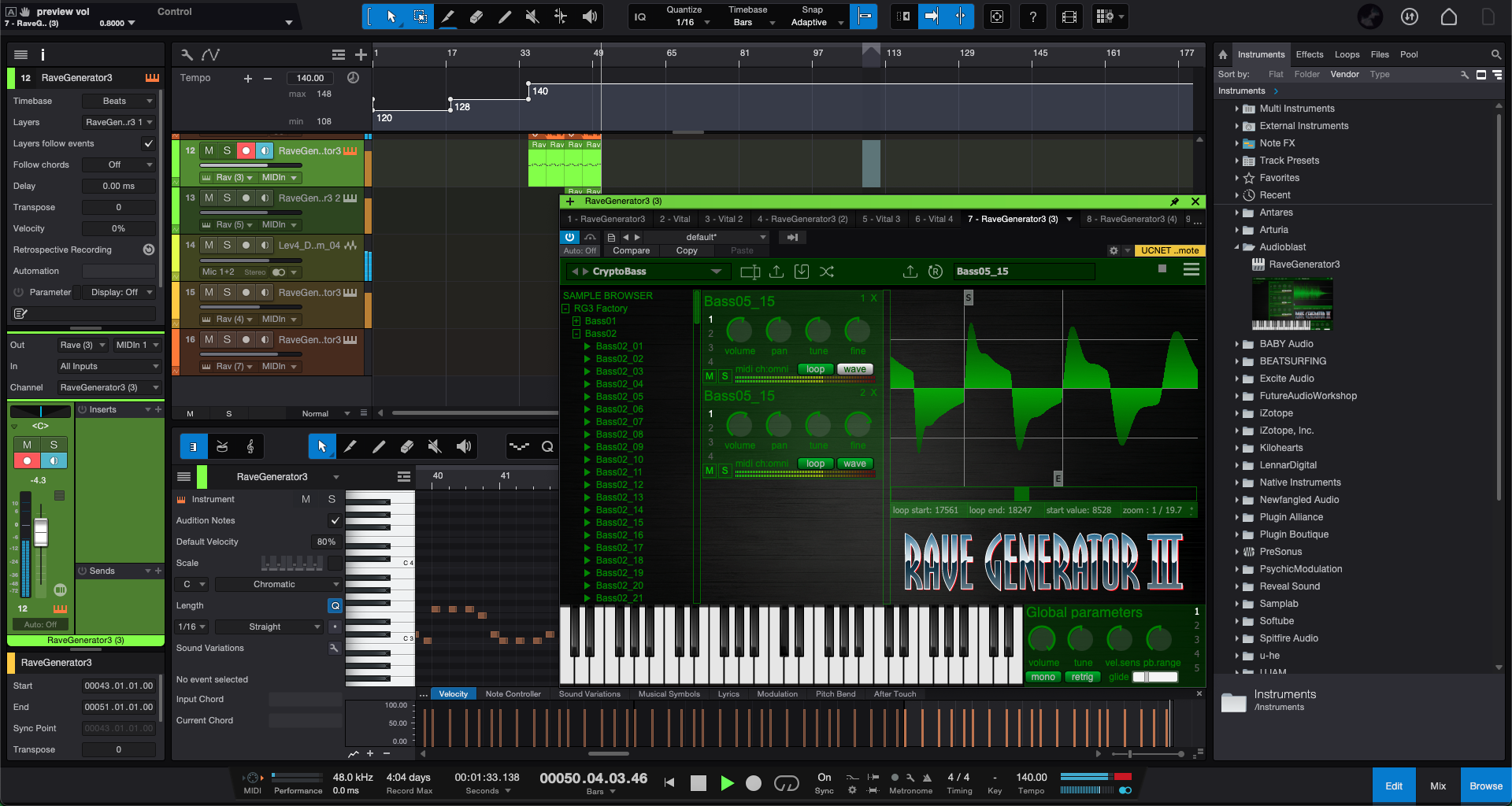Click the RaveGenerator3 instrument thumbnail
Image resolution: width=1512 pixels, height=806 pixels.
point(1291,303)
